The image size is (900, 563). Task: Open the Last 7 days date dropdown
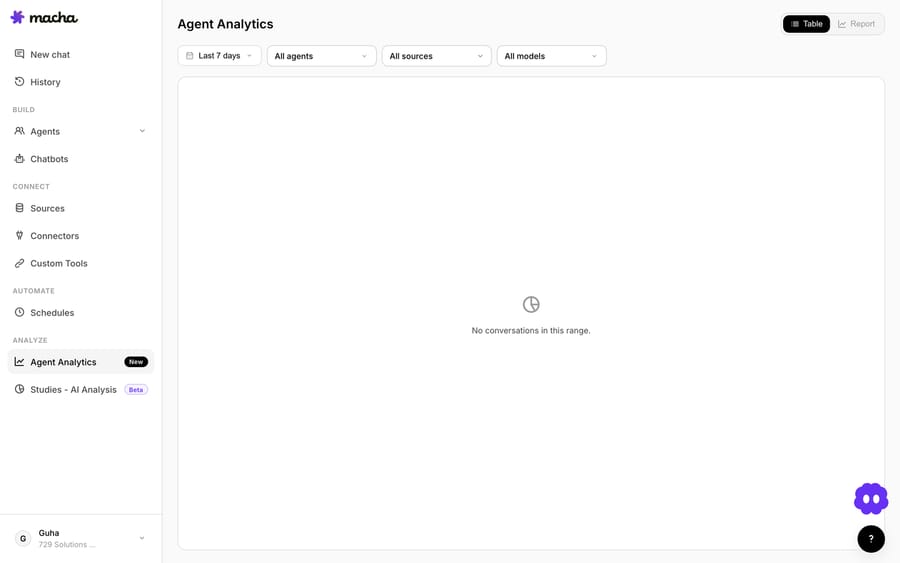pos(219,56)
